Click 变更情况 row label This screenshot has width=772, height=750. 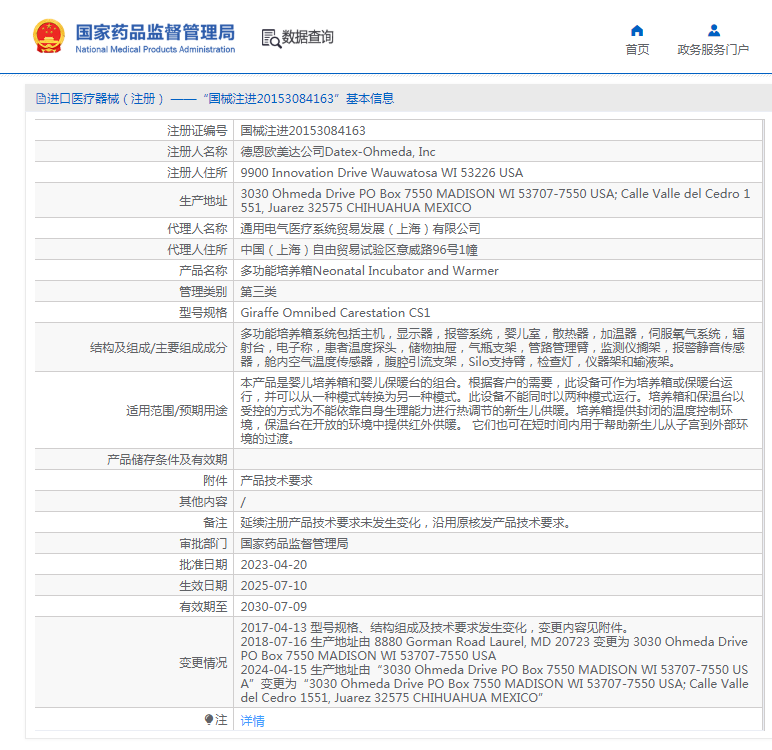tap(203, 663)
